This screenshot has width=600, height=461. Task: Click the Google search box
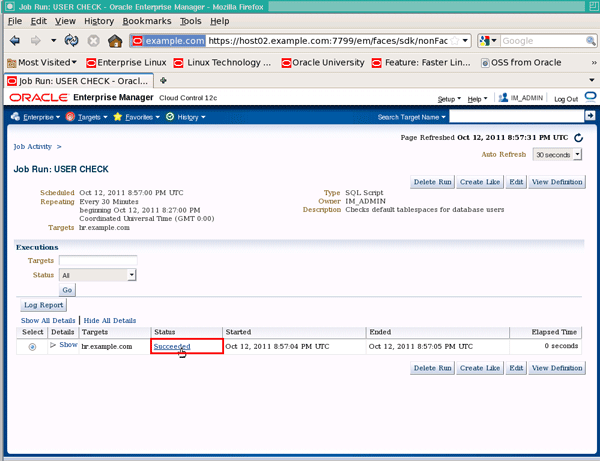tap(543, 41)
